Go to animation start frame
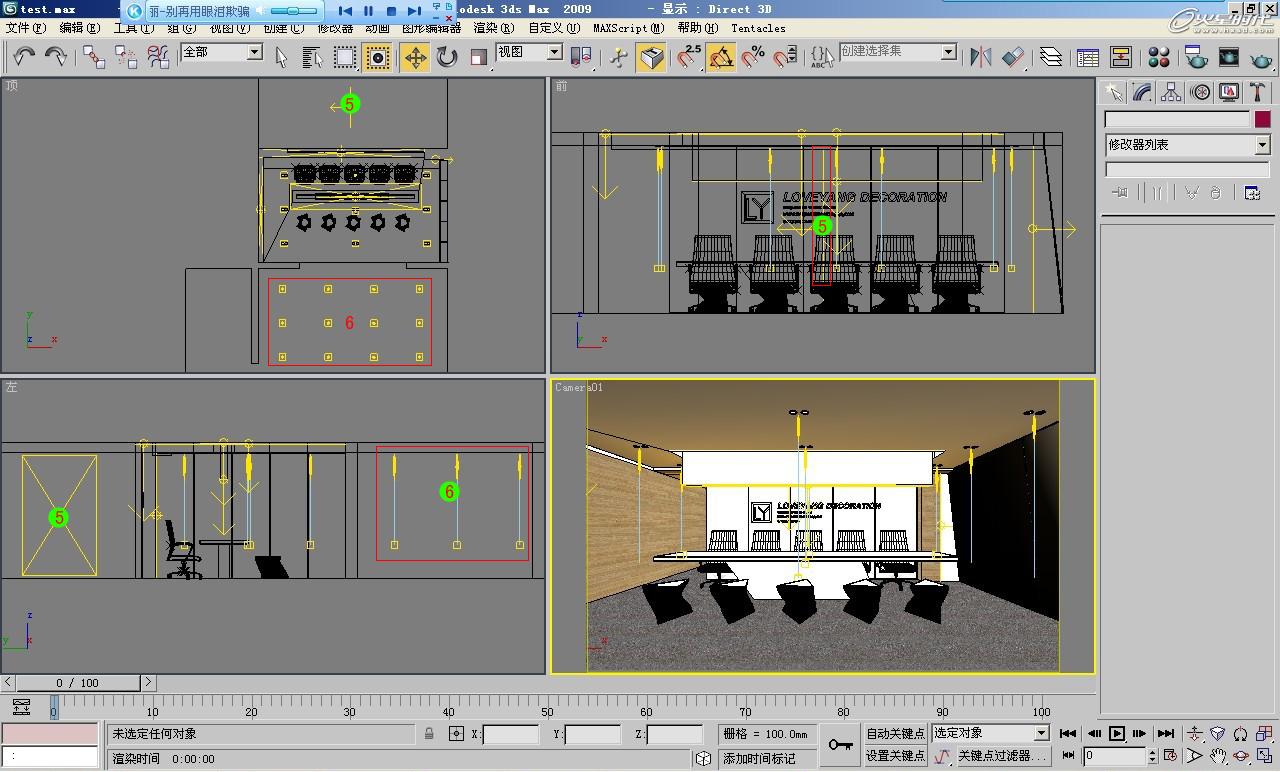 tap(1068, 733)
